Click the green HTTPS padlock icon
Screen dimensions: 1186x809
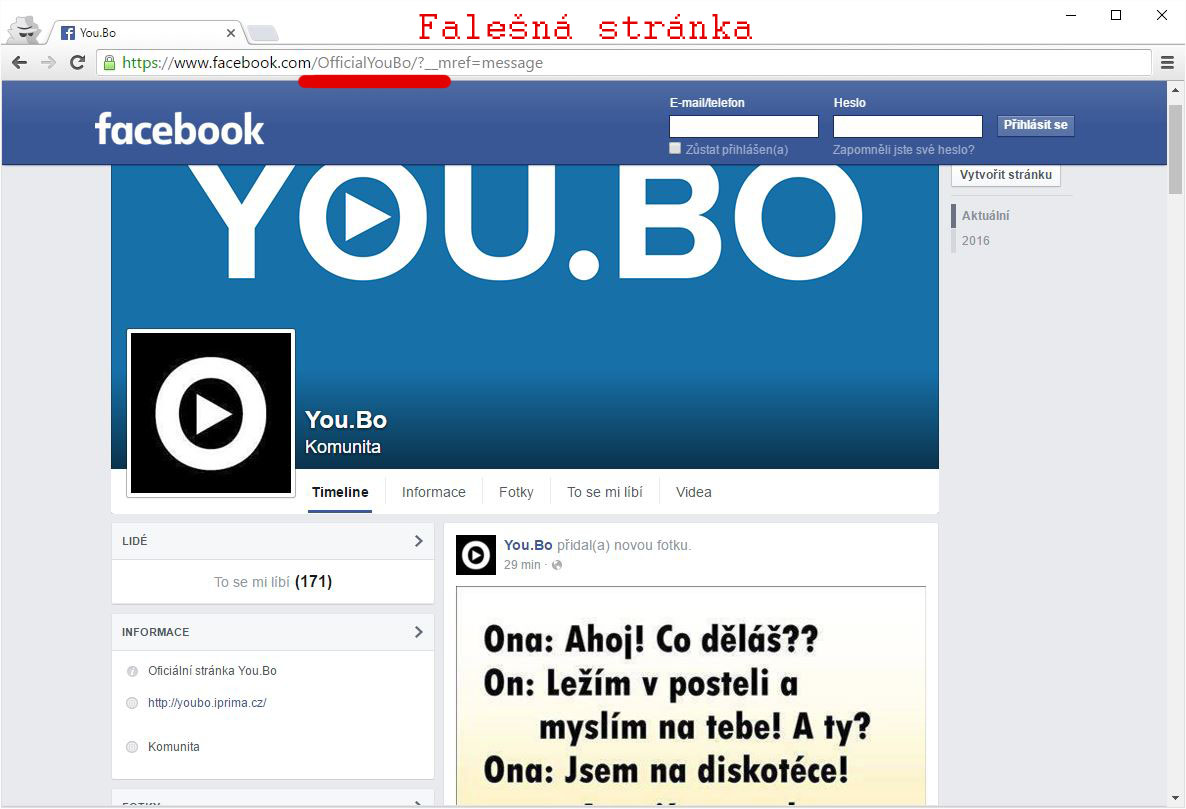click(x=110, y=63)
